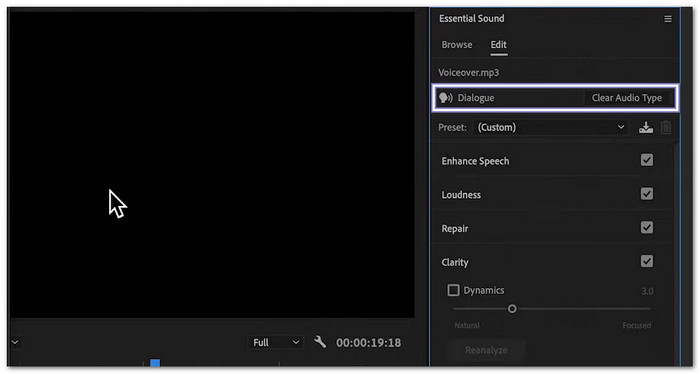Click the Dialogue speech icon
The height and width of the screenshot is (374, 700).
coord(446,98)
